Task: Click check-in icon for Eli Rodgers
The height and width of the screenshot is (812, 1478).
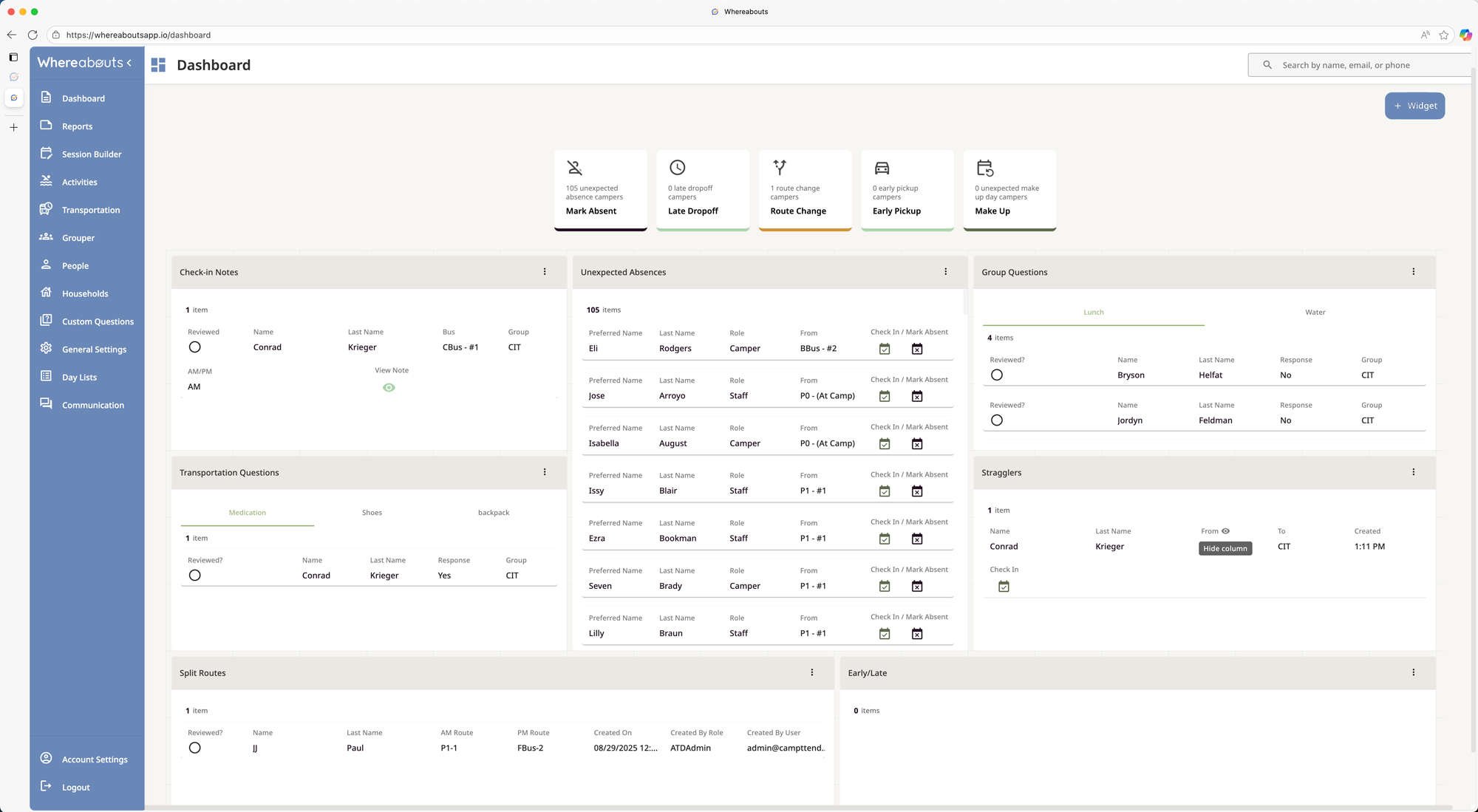Action: coord(884,349)
